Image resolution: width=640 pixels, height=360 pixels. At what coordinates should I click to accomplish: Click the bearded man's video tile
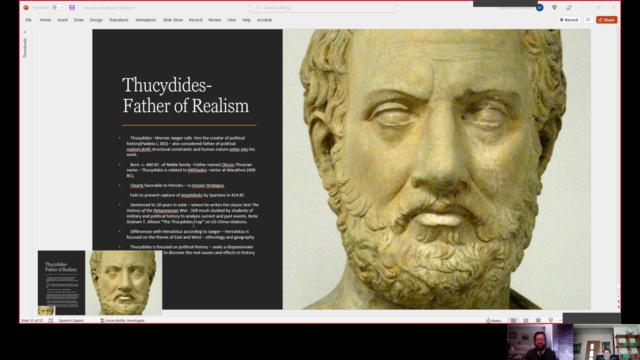point(540,342)
